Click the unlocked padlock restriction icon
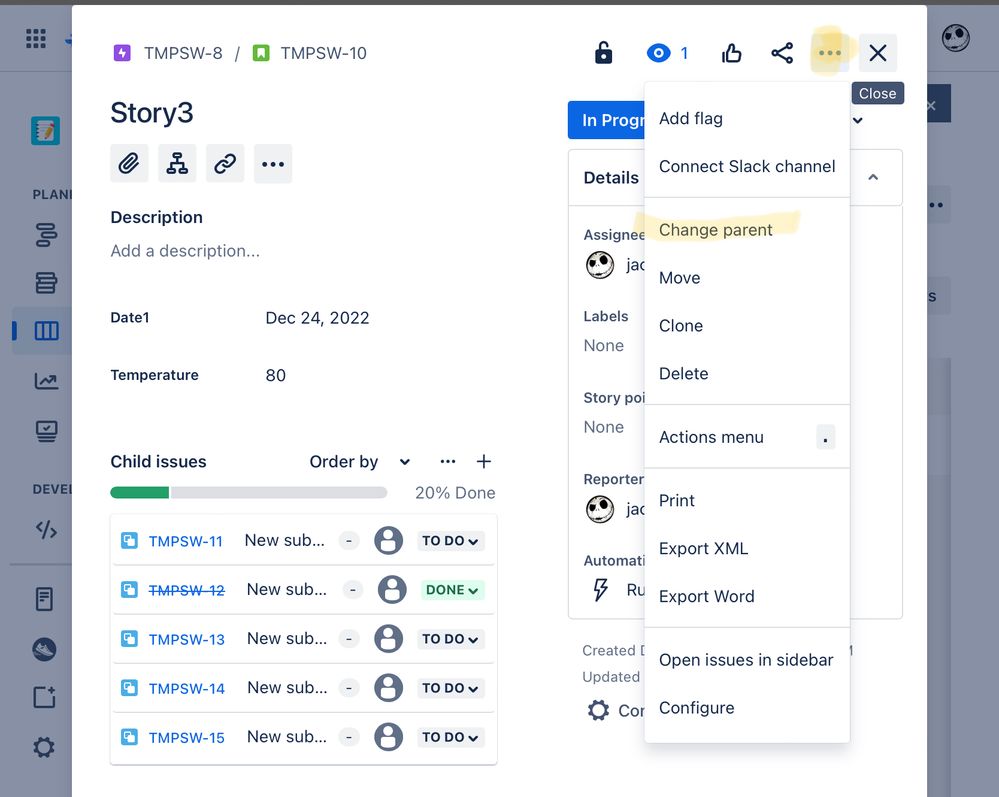This screenshot has height=797, width=999. [603, 53]
